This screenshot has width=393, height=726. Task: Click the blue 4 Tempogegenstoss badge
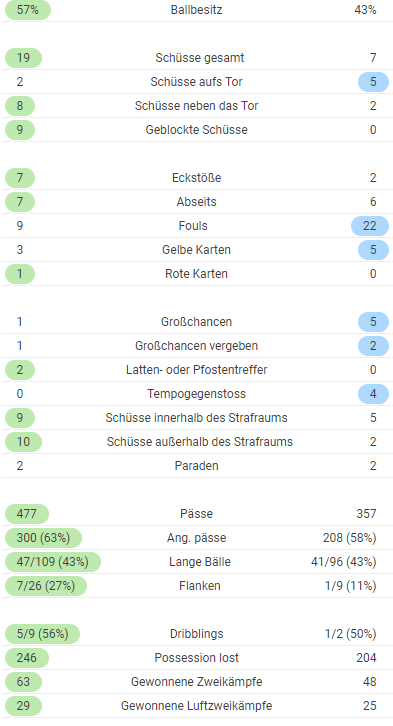373,394
